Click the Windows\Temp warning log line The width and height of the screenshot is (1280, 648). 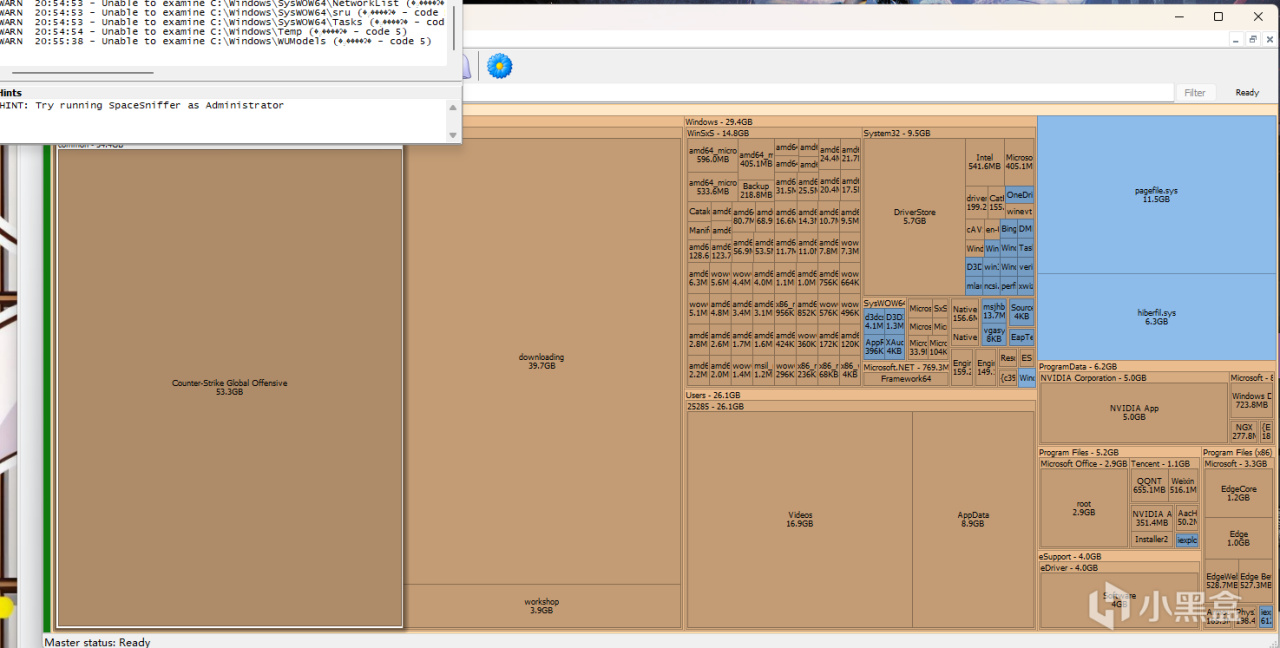(204, 32)
